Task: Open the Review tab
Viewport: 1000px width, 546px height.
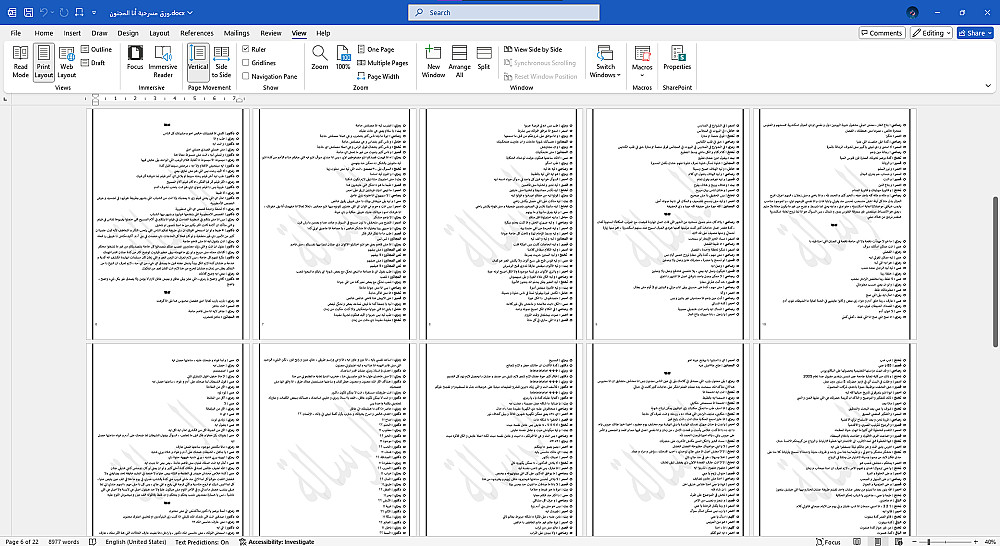Action: coord(270,33)
